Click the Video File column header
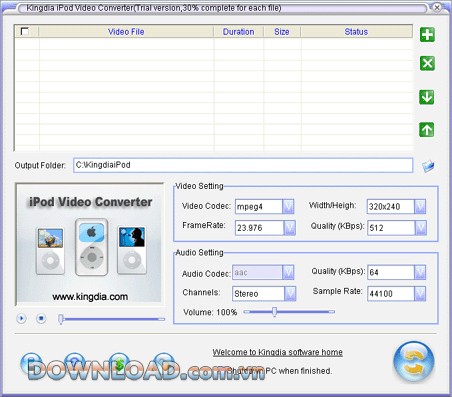 click(x=126, y=32)
